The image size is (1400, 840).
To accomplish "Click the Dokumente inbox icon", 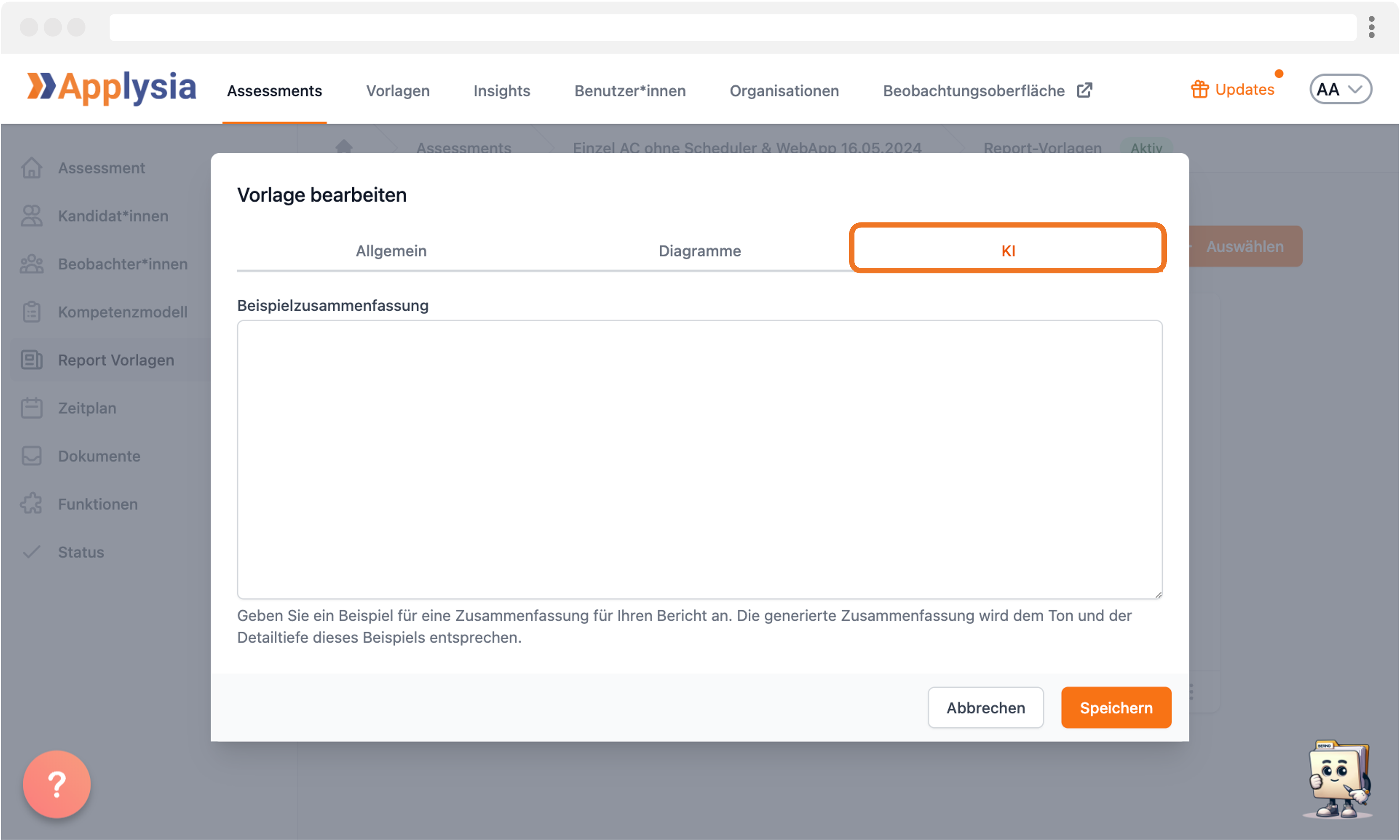I will coord(32,456).
